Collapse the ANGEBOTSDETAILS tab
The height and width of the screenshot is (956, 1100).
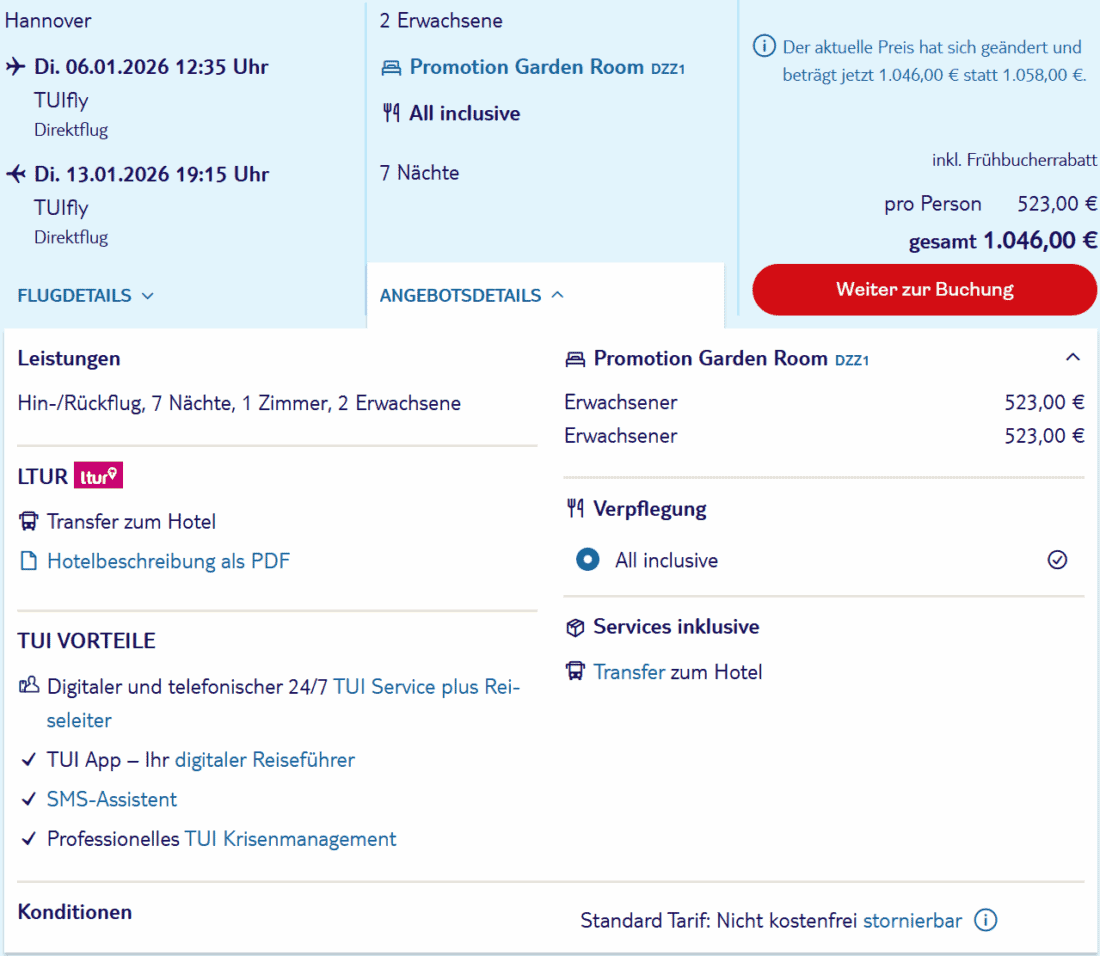click(472, 295)
